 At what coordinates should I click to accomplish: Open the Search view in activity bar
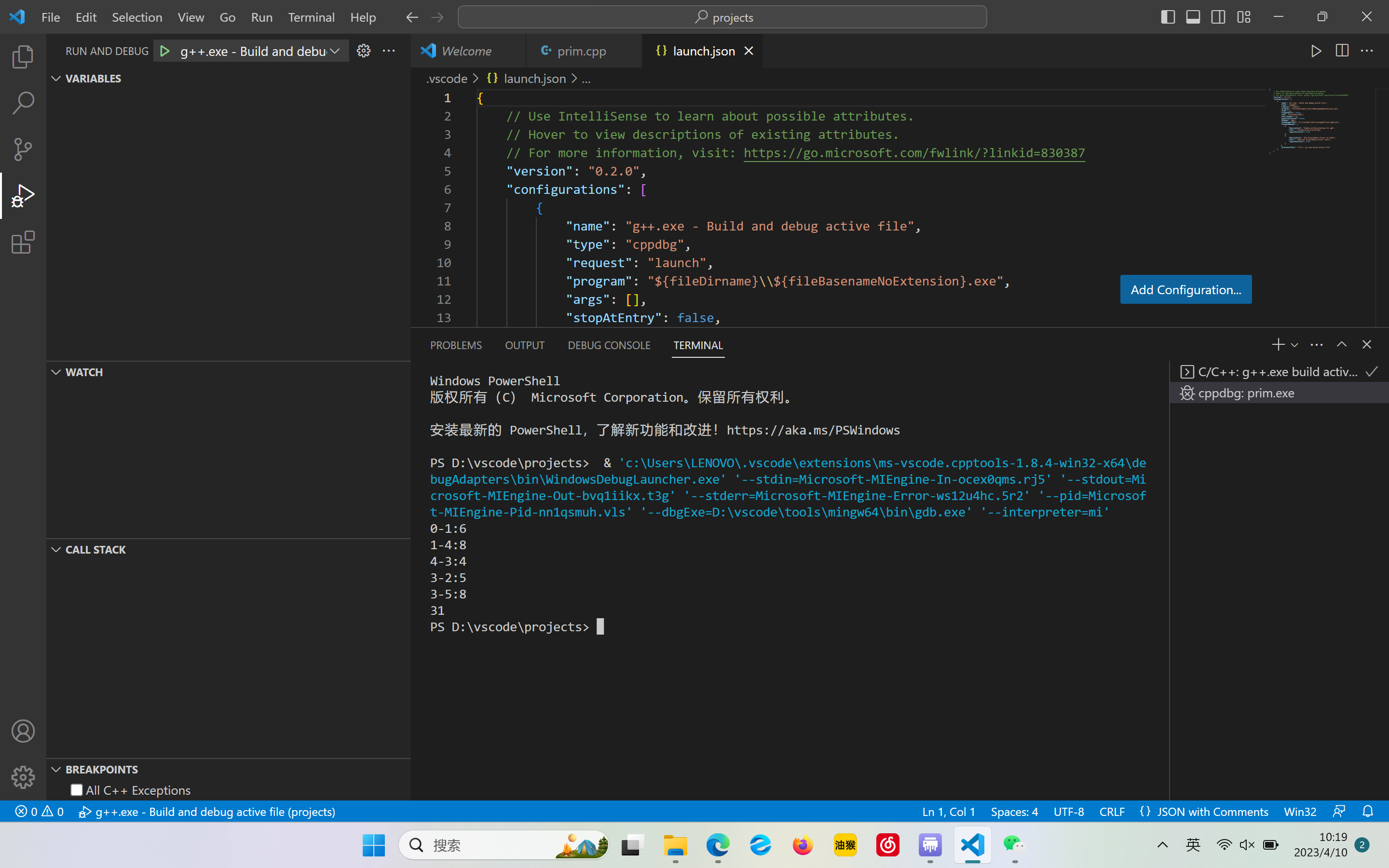click(23, 103)
